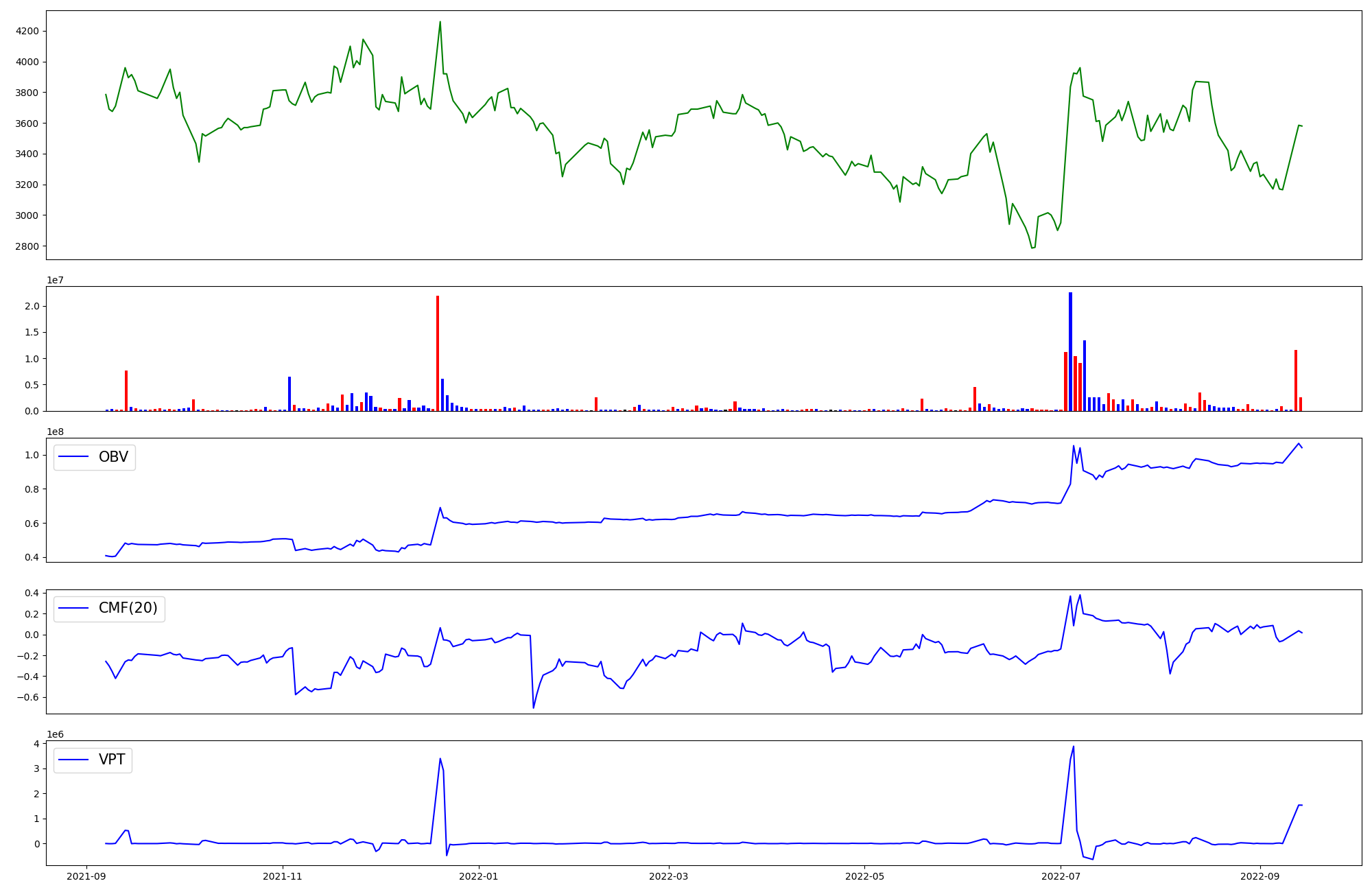The image size is (1372, 892).
Task: Select the 2021-11 date tick label
Action: coord(283,876)
